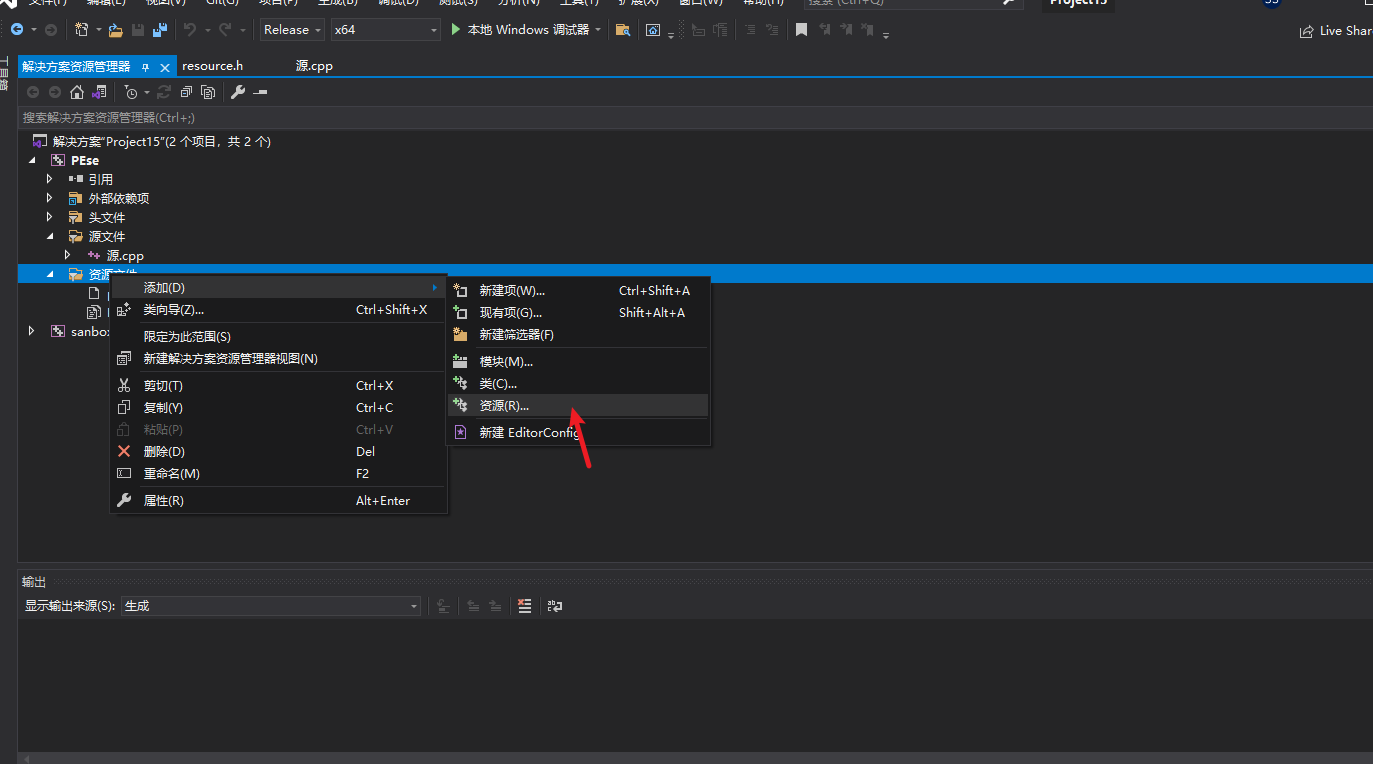
Task: Click go to next message output icon
Action: [x=495, y=606]
